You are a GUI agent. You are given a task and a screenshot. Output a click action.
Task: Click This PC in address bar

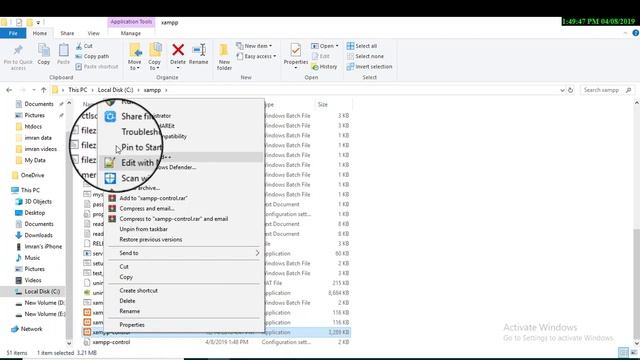point(78,90)
